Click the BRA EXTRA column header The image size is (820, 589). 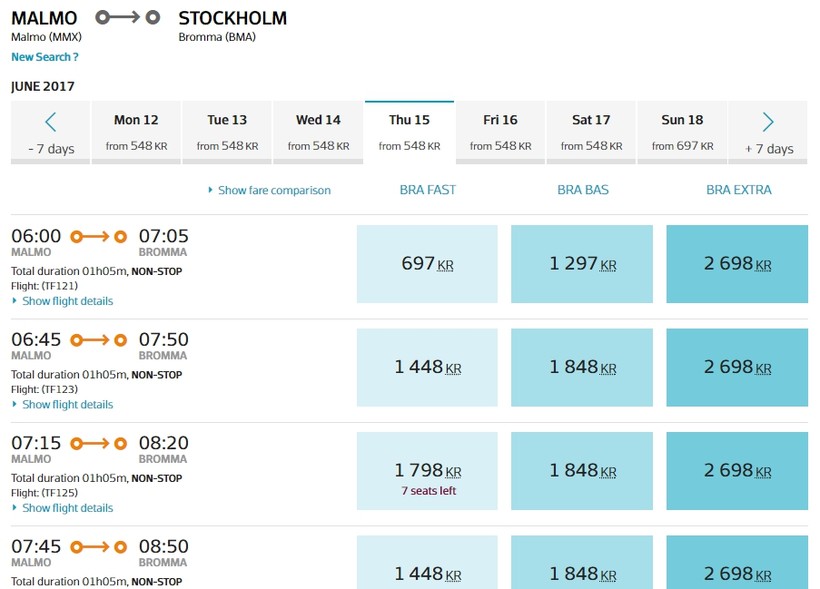[x=739, y=190]
